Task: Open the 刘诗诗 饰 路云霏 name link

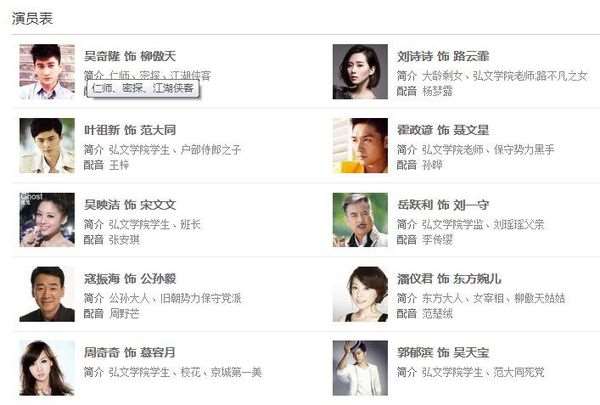Action: 443,56
